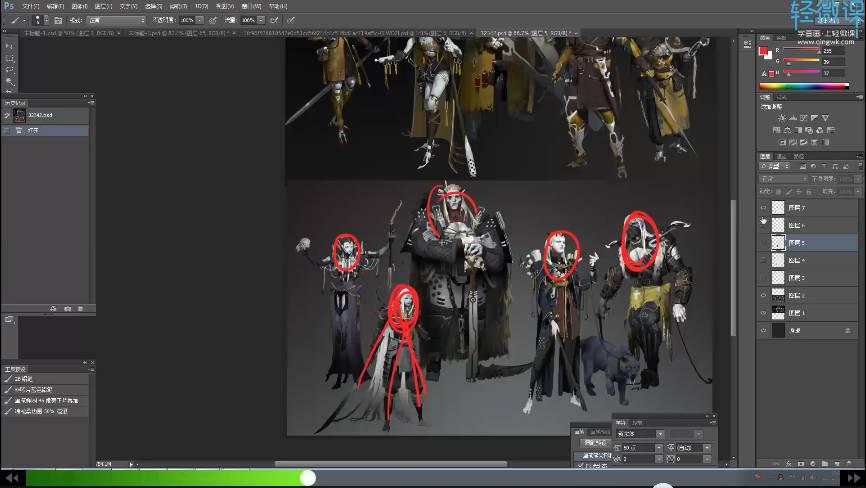Select the 打开 state in History panel

pyautogui.click(x=45, y=130)
